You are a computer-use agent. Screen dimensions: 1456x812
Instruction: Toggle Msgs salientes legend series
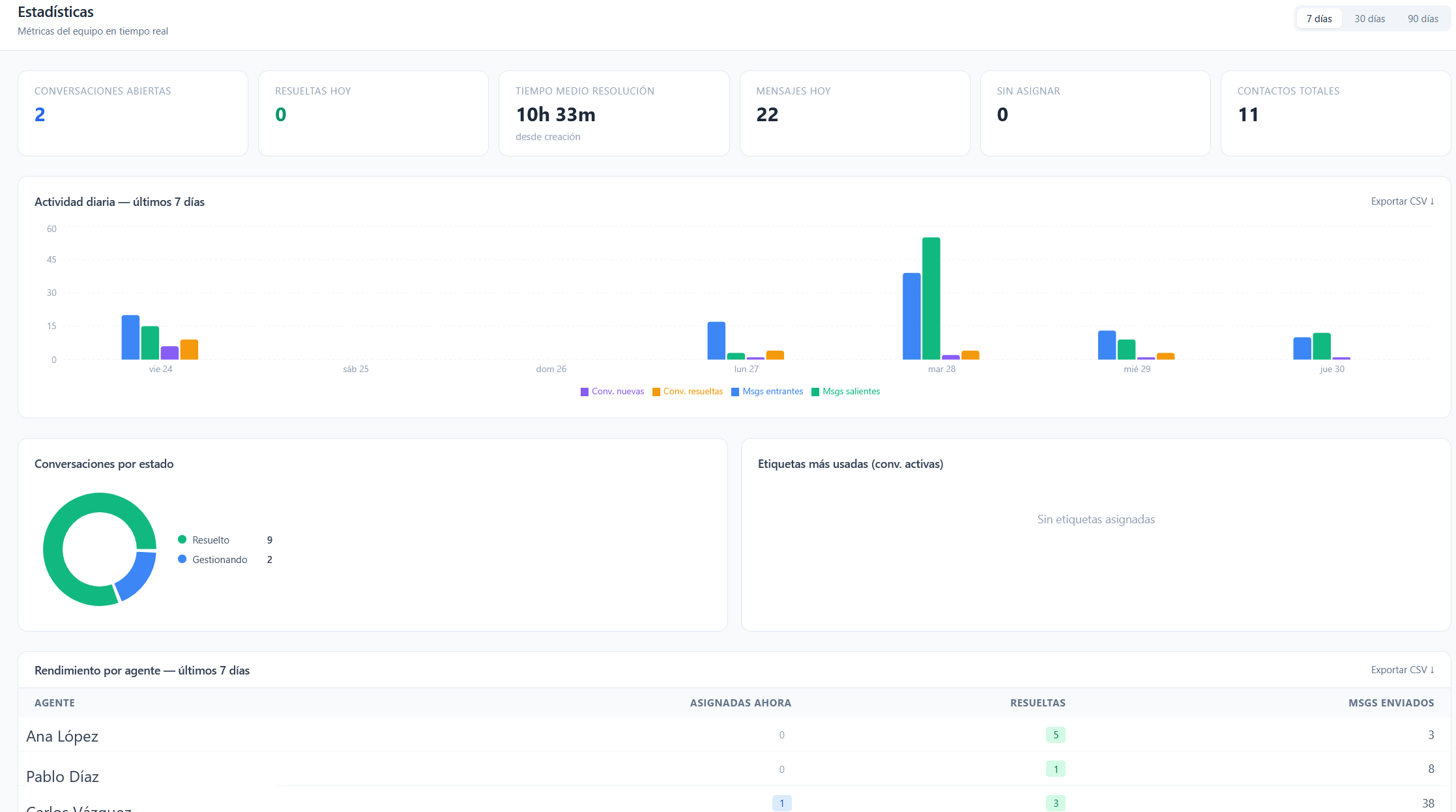tap(845, 392)
